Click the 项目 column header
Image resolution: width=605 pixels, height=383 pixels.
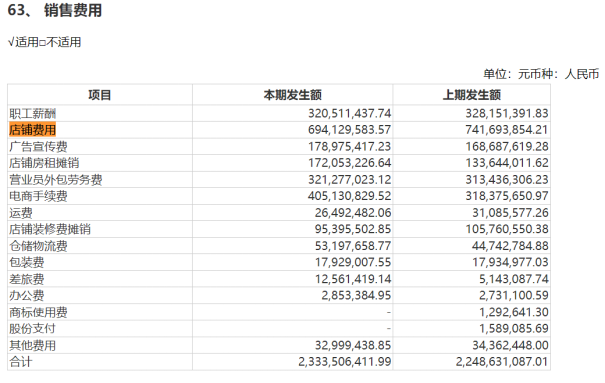[100, 95]
